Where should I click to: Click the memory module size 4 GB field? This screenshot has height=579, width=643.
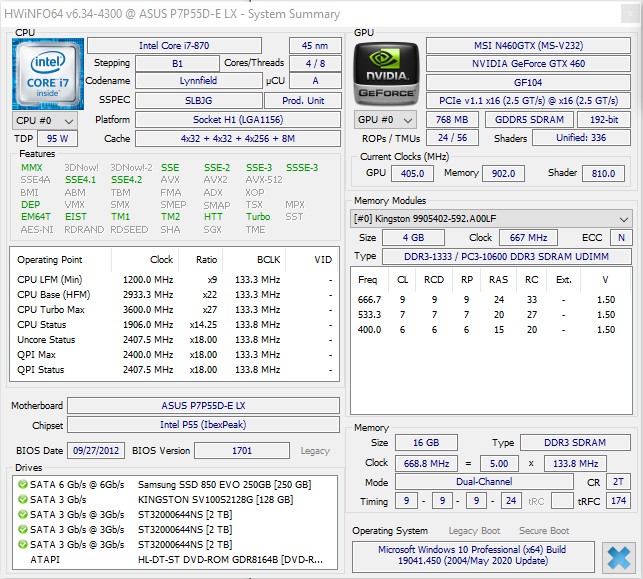point(413,237)
